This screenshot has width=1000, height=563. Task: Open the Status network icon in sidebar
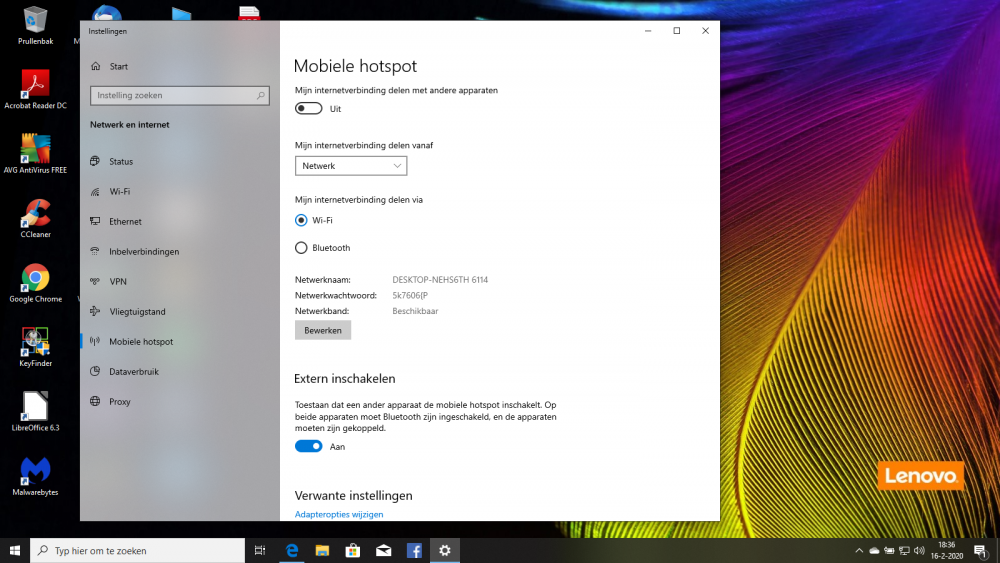95,162
